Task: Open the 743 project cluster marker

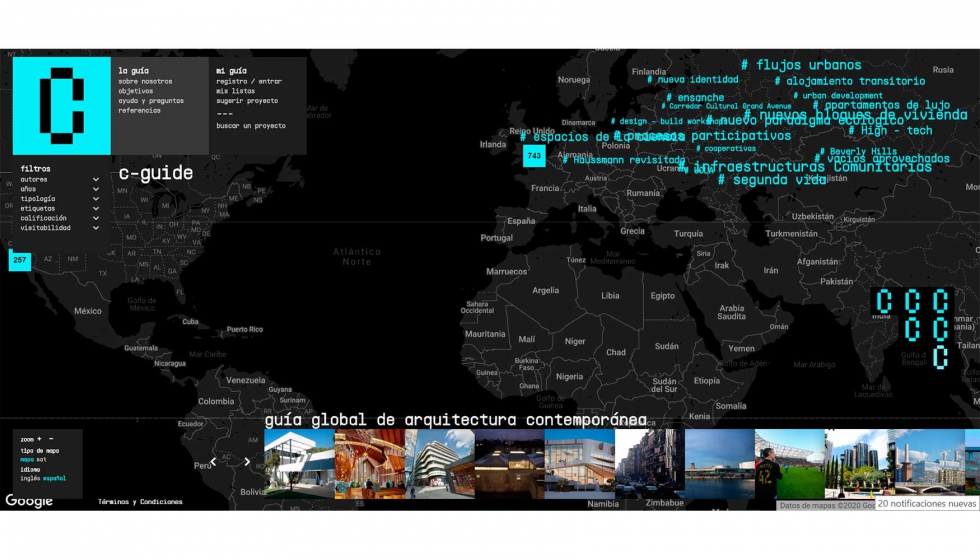Action: pos(534,156)
